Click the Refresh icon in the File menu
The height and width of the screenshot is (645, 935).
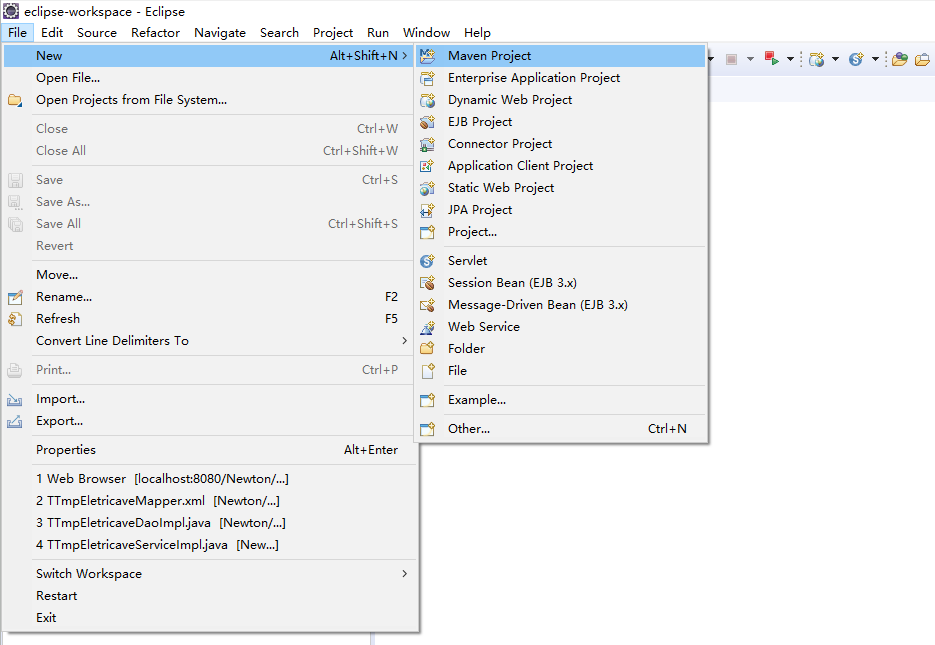(x=15, y=318)
